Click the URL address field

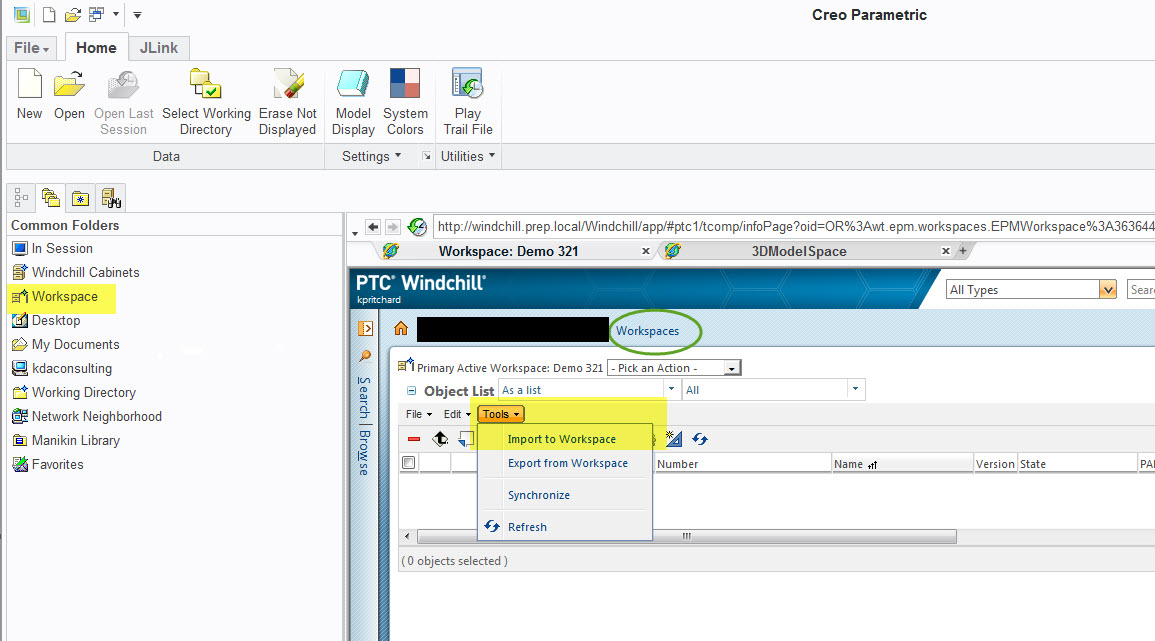point(794,227)
